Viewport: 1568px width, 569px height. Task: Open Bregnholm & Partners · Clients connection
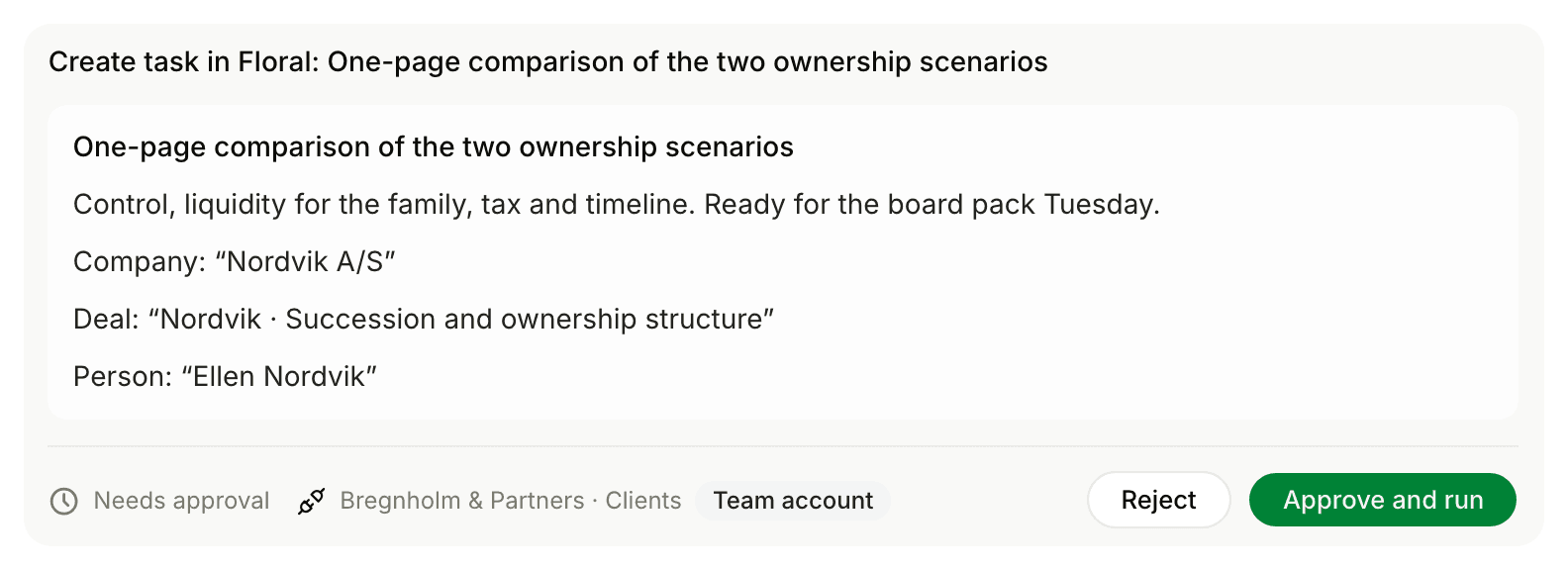coord(511,501)
